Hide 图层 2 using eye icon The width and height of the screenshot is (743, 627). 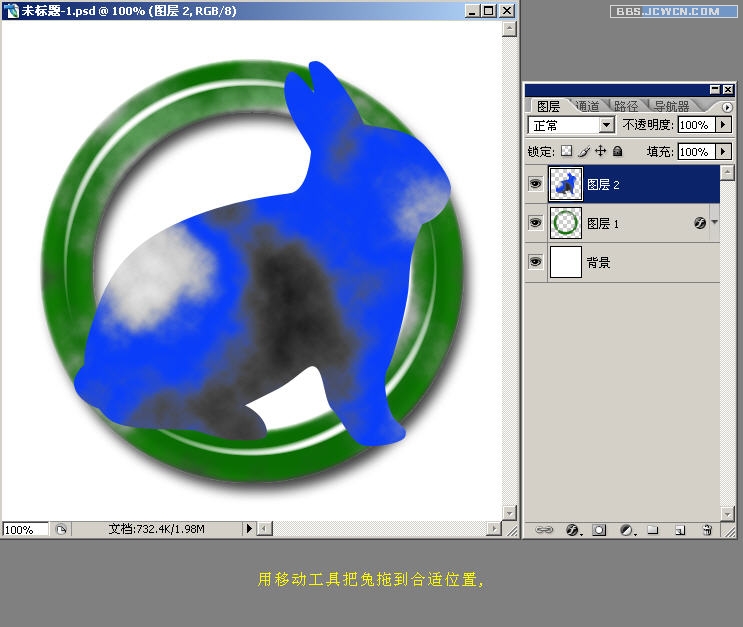pos(535,183)
